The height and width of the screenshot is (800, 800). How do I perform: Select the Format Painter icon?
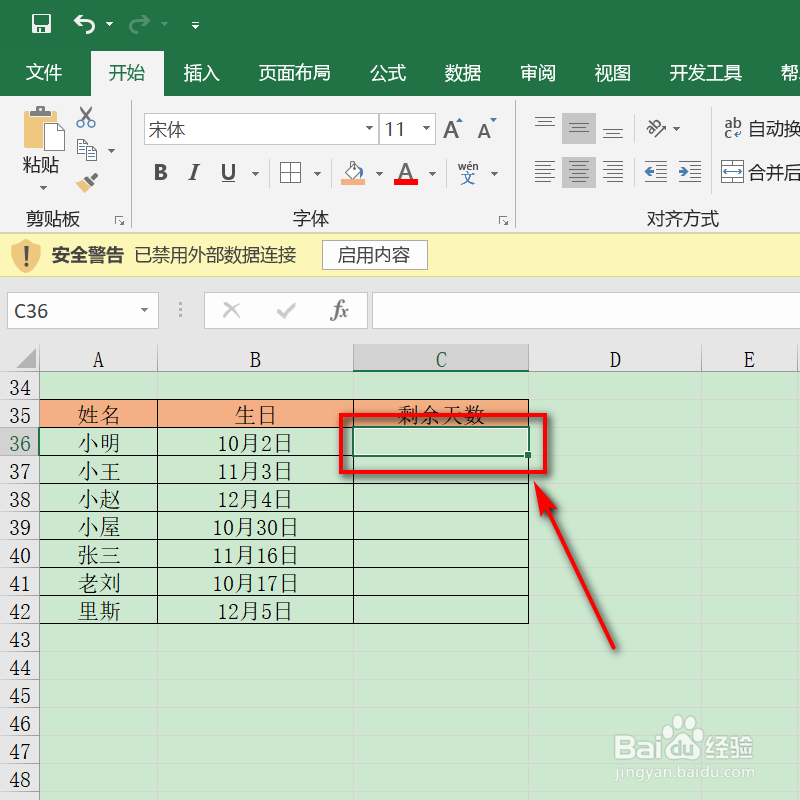[87, 184]
